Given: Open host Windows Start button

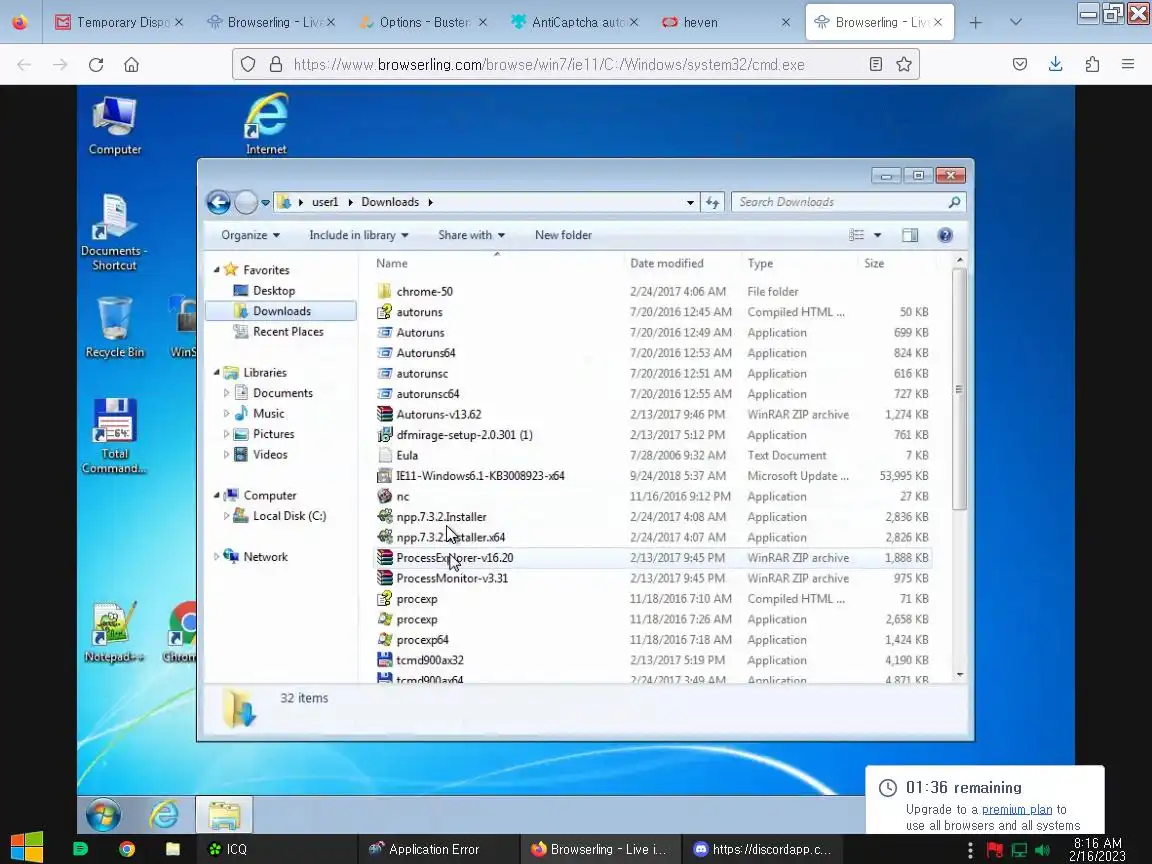Looking at the screenshot, I should point(26,848).
